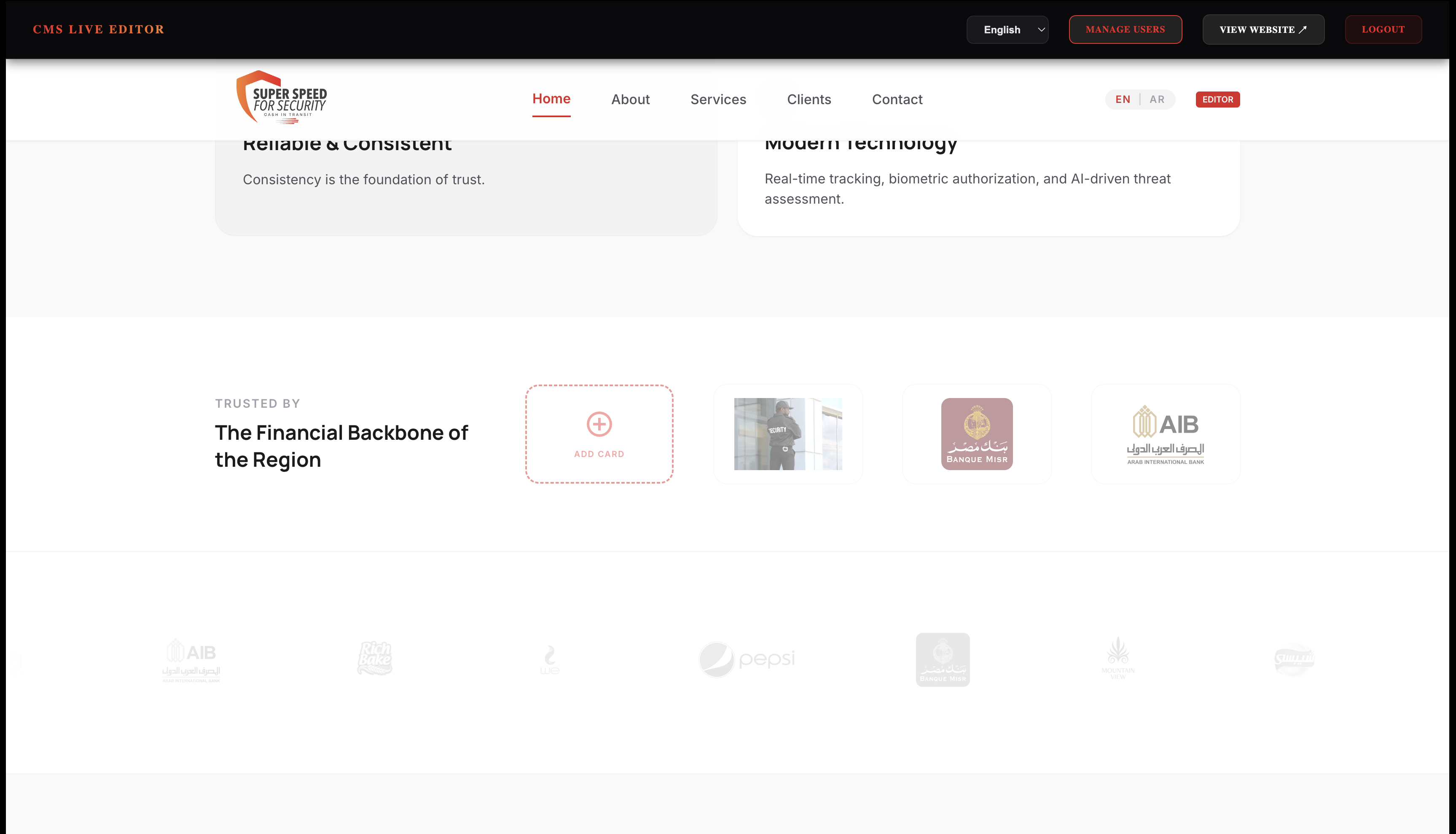
Task: Add a new client card
Action: pyautogui.click(x=599, y=433)
